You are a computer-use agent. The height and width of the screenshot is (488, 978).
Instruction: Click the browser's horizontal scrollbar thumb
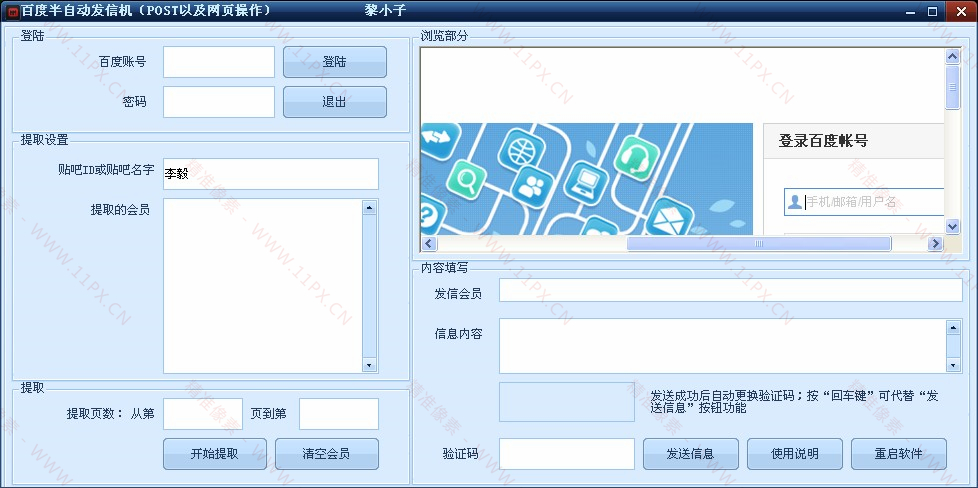(758, 243)
